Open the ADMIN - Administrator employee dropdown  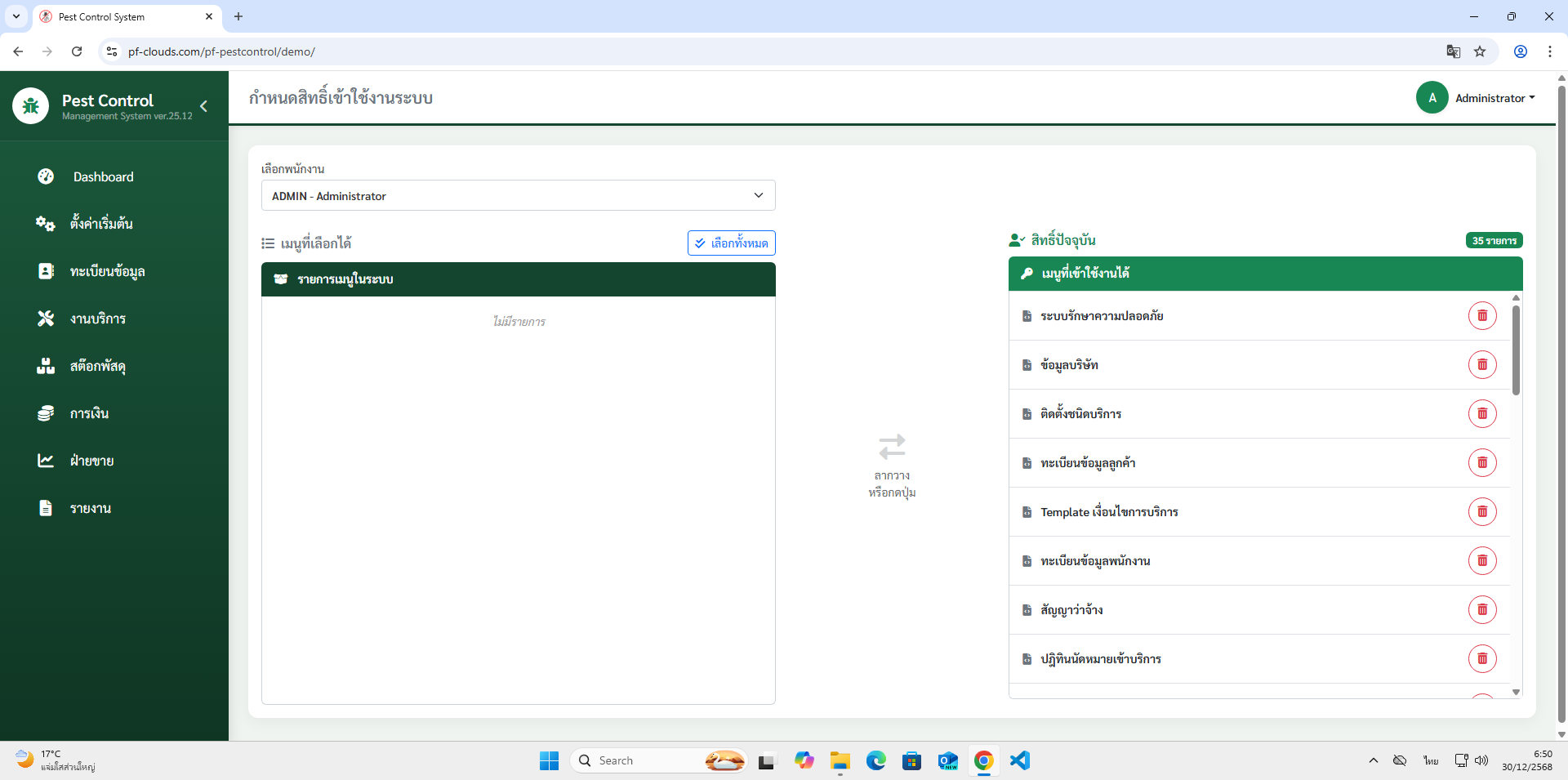[x=518, y=196]
